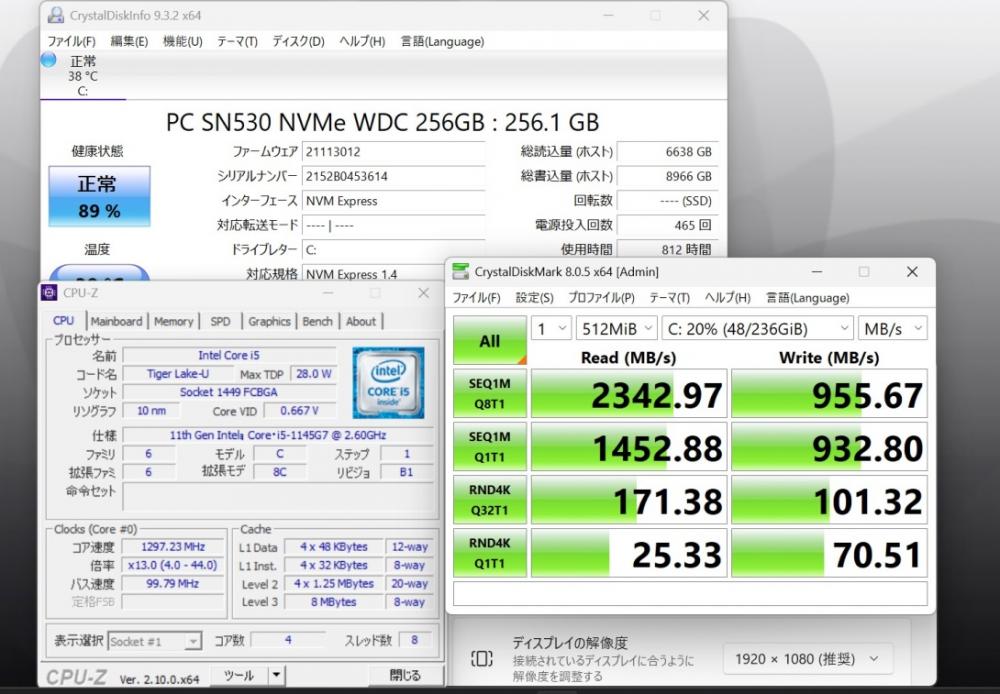This screenshot has width=1000, height=694.
Task: Click the 932.80 write result
Action: 829,447
